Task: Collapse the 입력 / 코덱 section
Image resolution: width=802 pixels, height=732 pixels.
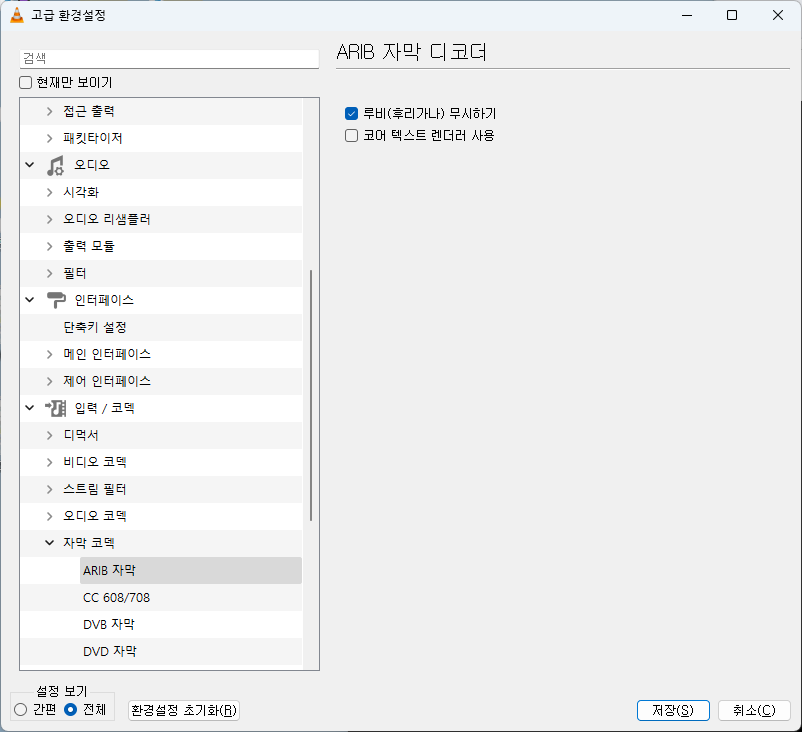Action: (x=30, y=408)
